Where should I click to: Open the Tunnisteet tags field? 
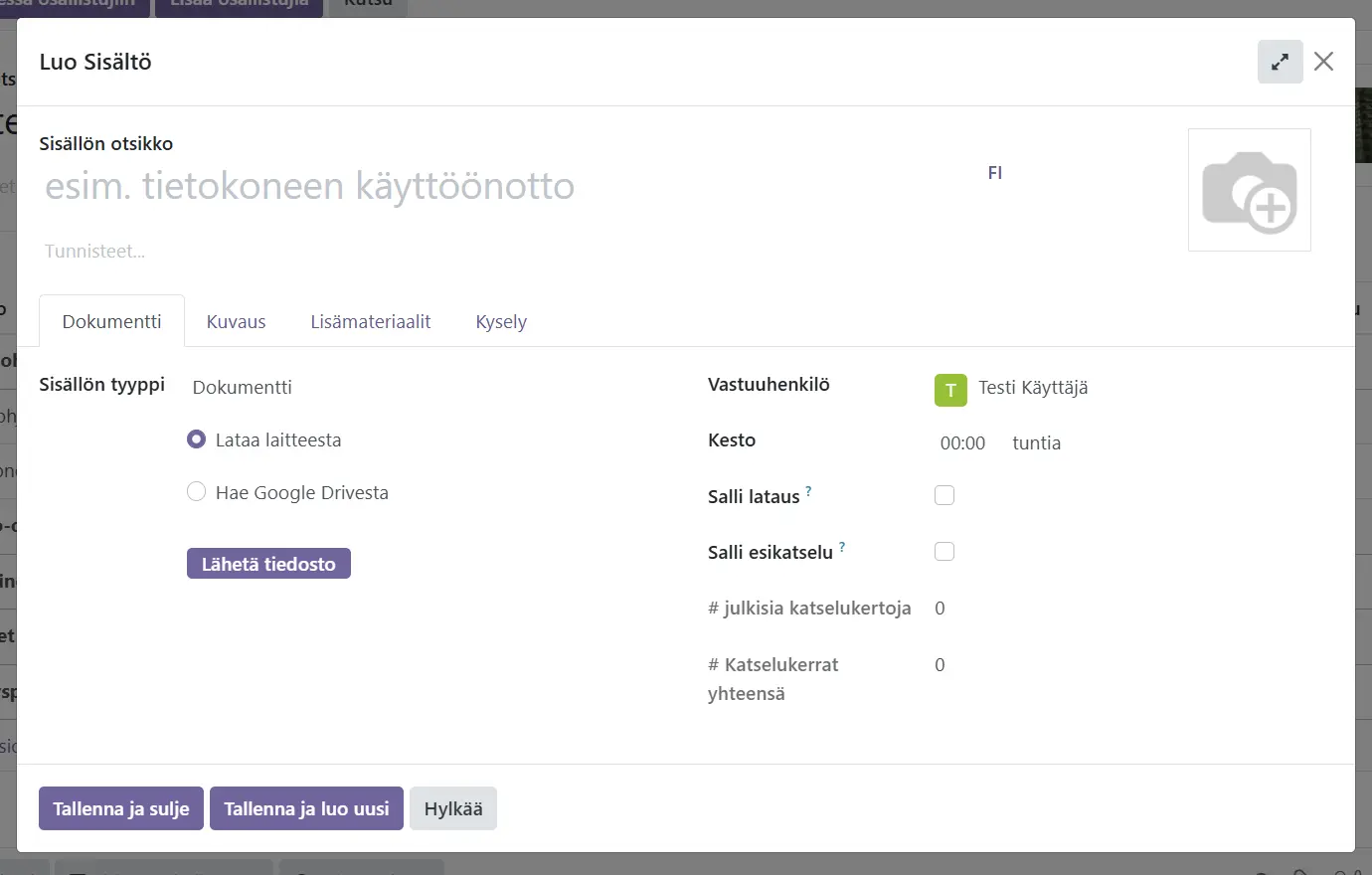[298, 252]
